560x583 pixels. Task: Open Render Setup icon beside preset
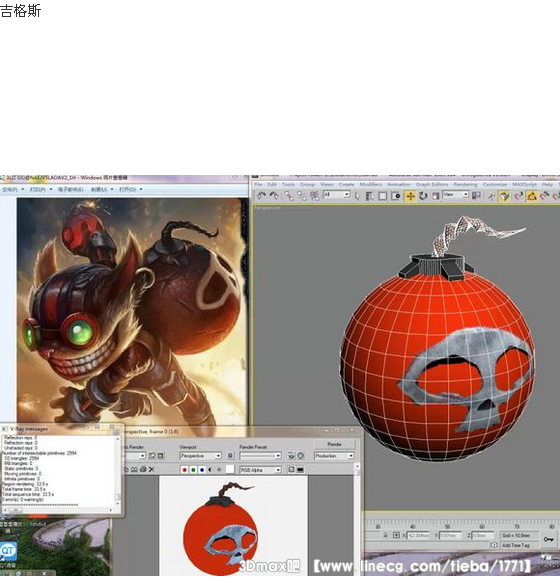coord(291,455)
